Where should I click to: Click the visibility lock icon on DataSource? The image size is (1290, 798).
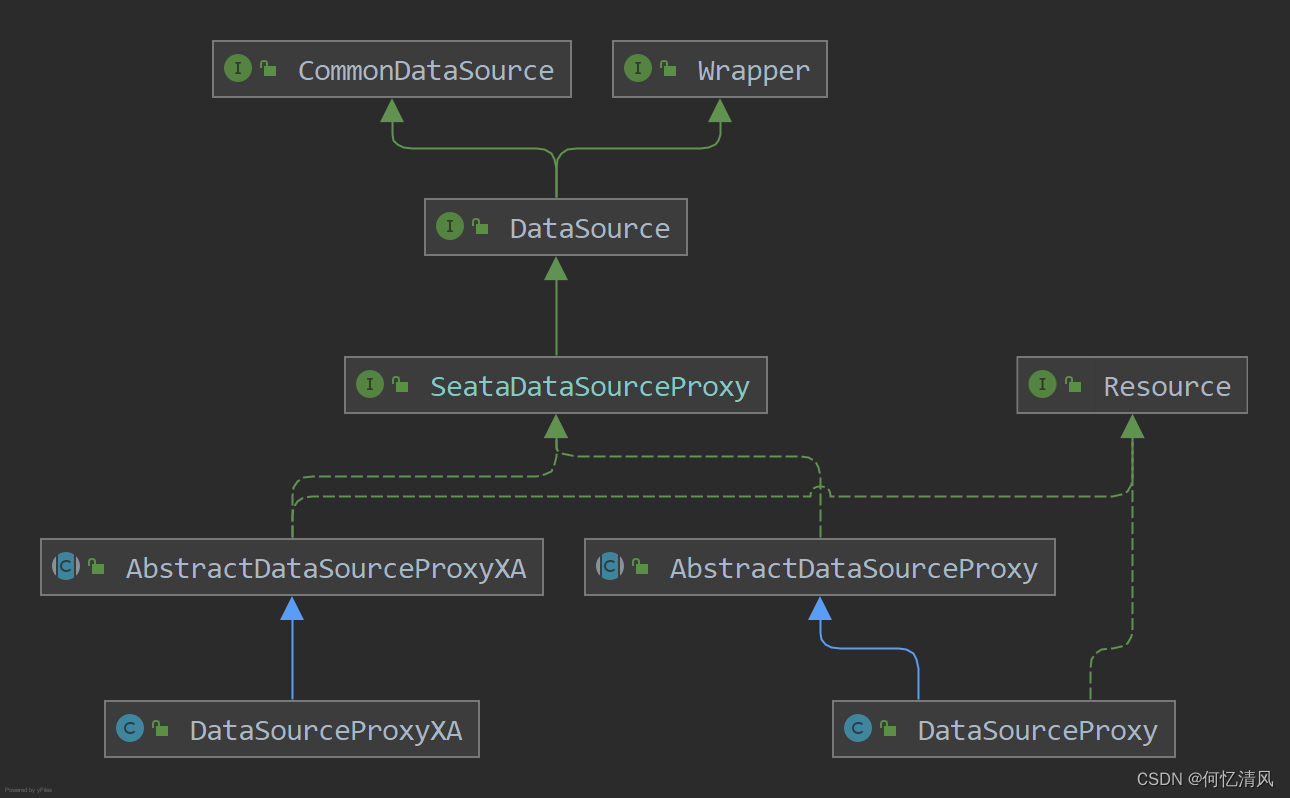(x=480, y=227)
